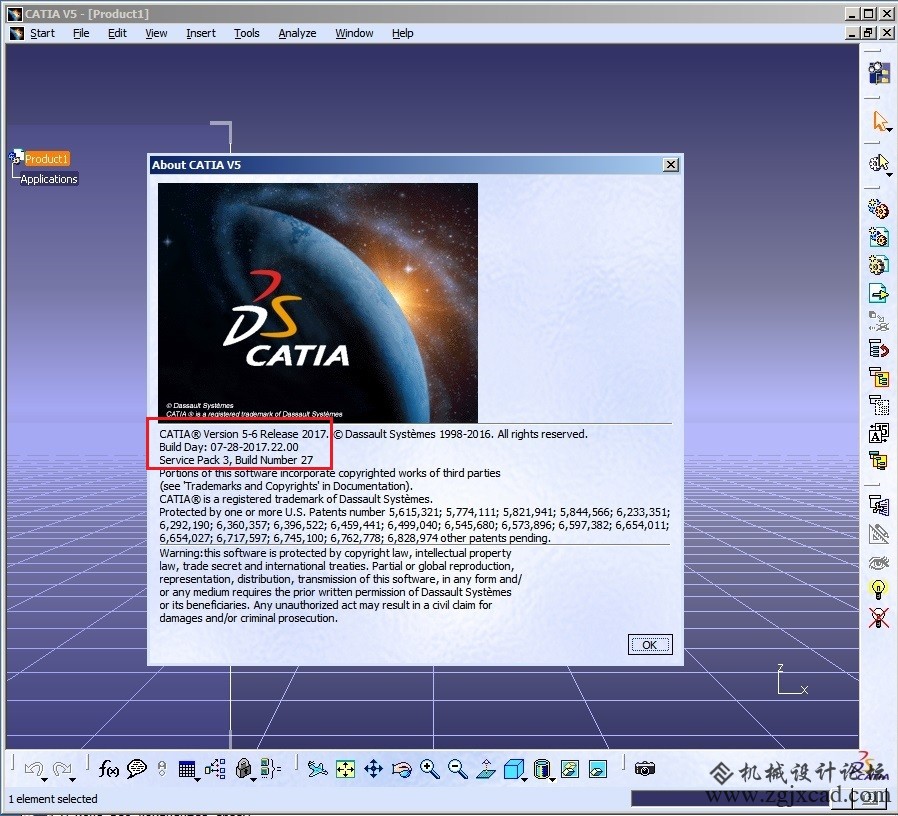Close the About CATIA V5 dialog

pyautogui.click(x=671, y=165)
